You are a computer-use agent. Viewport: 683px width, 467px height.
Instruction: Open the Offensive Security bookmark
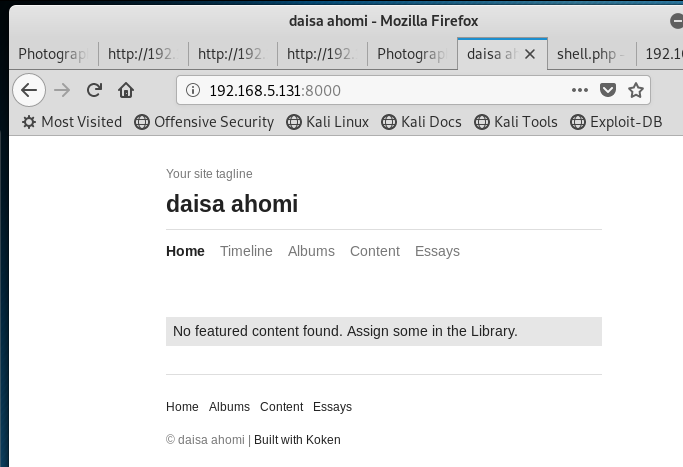pos(204,122)
